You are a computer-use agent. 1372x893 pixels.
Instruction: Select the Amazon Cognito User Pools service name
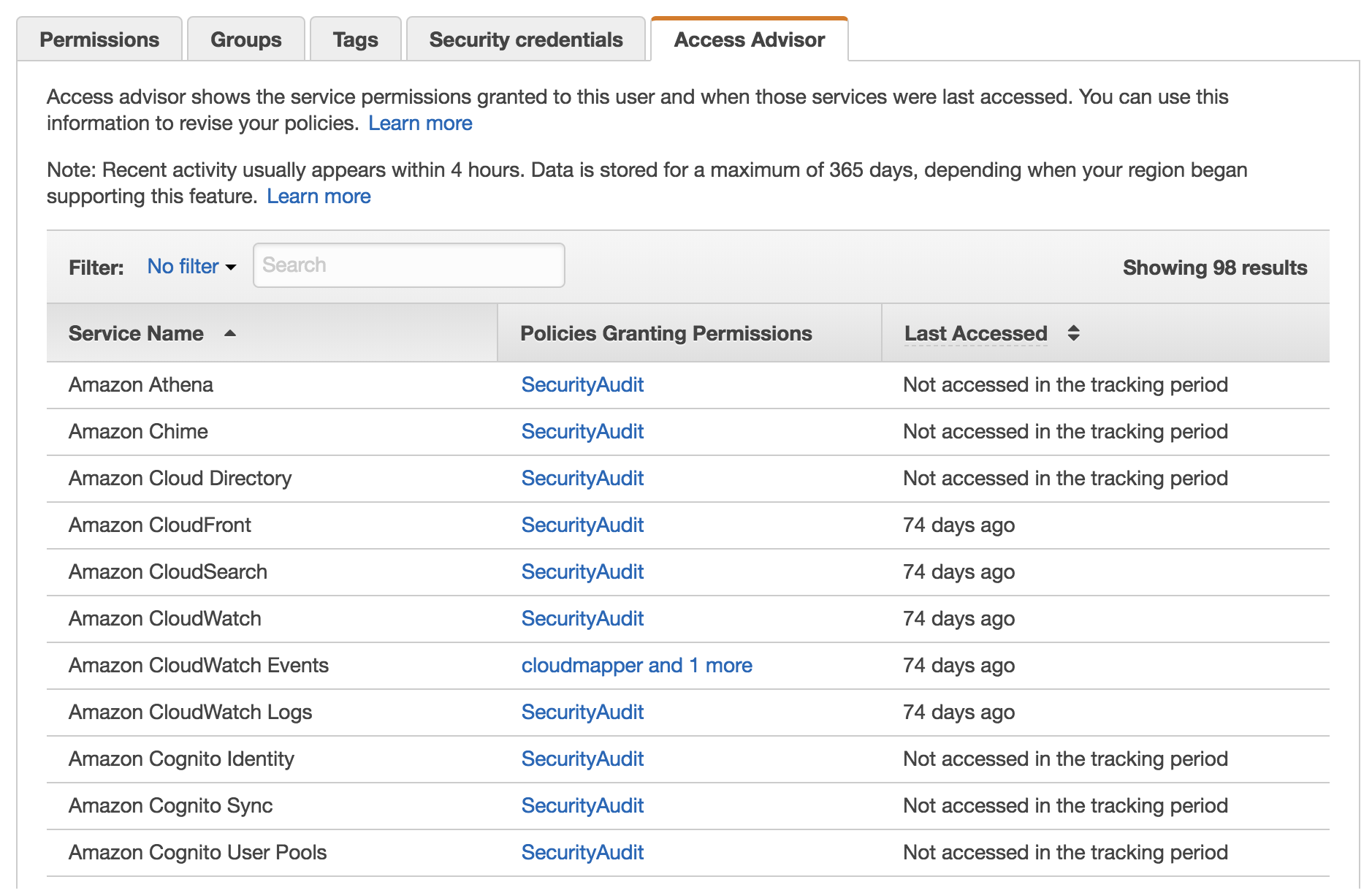tap(197, 853)
